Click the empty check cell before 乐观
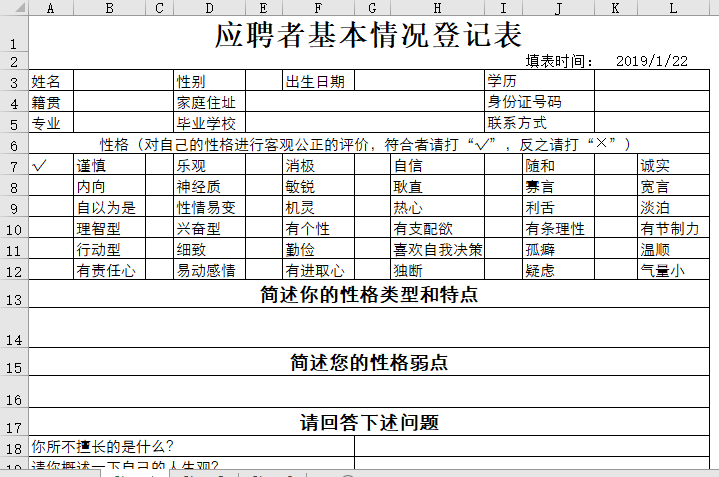Screen dimensions: 719x477 tap(159, 165)
